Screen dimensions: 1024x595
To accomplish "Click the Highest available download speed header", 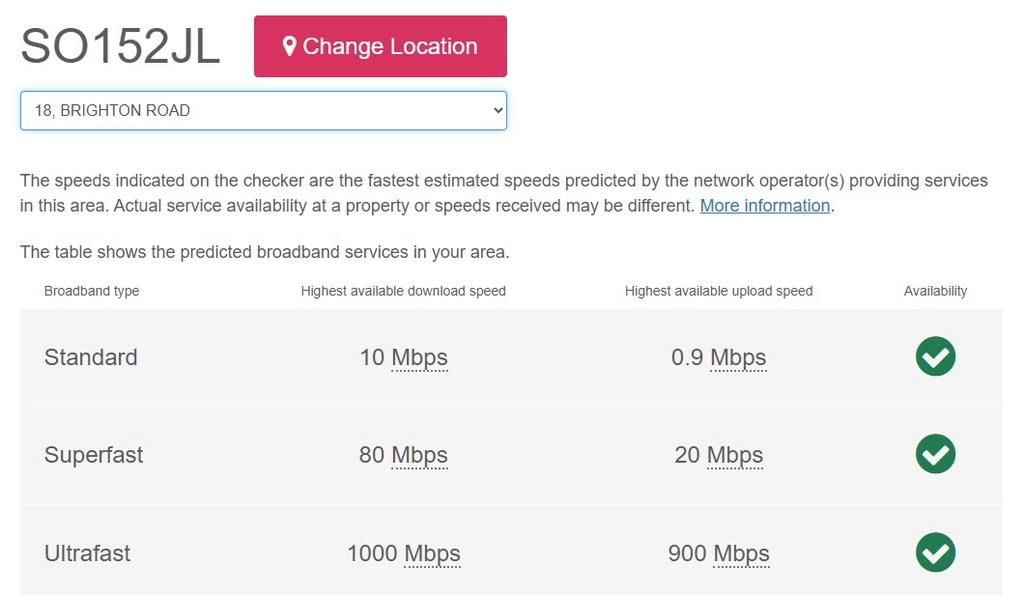I will pyautogui.click(x=403, y=291).
